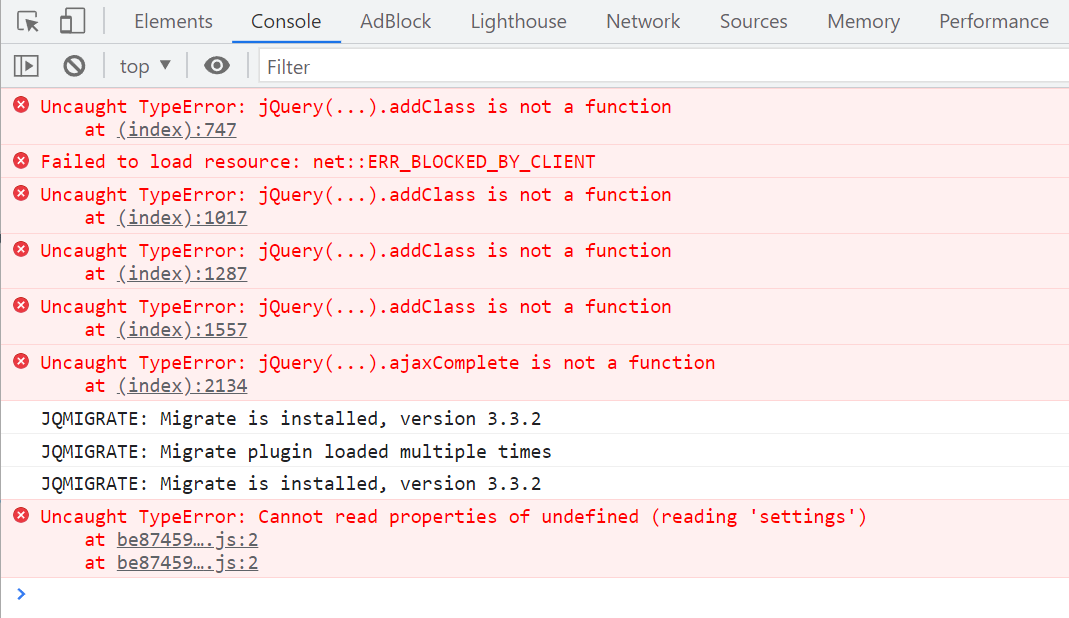The width and height of the screenshot is (1069, 618).
Task: Click the console prompt chevron
Action: pyautogui.click(x=21, y=594)
